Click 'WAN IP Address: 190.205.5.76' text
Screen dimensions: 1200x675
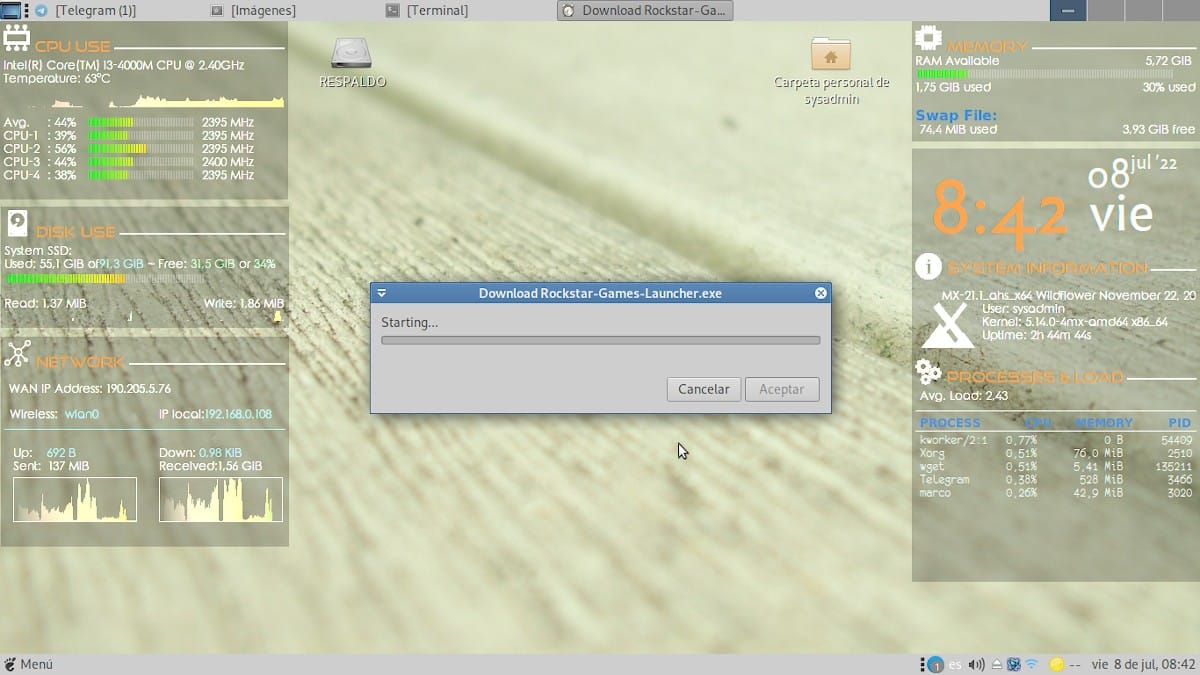(90, 389)
